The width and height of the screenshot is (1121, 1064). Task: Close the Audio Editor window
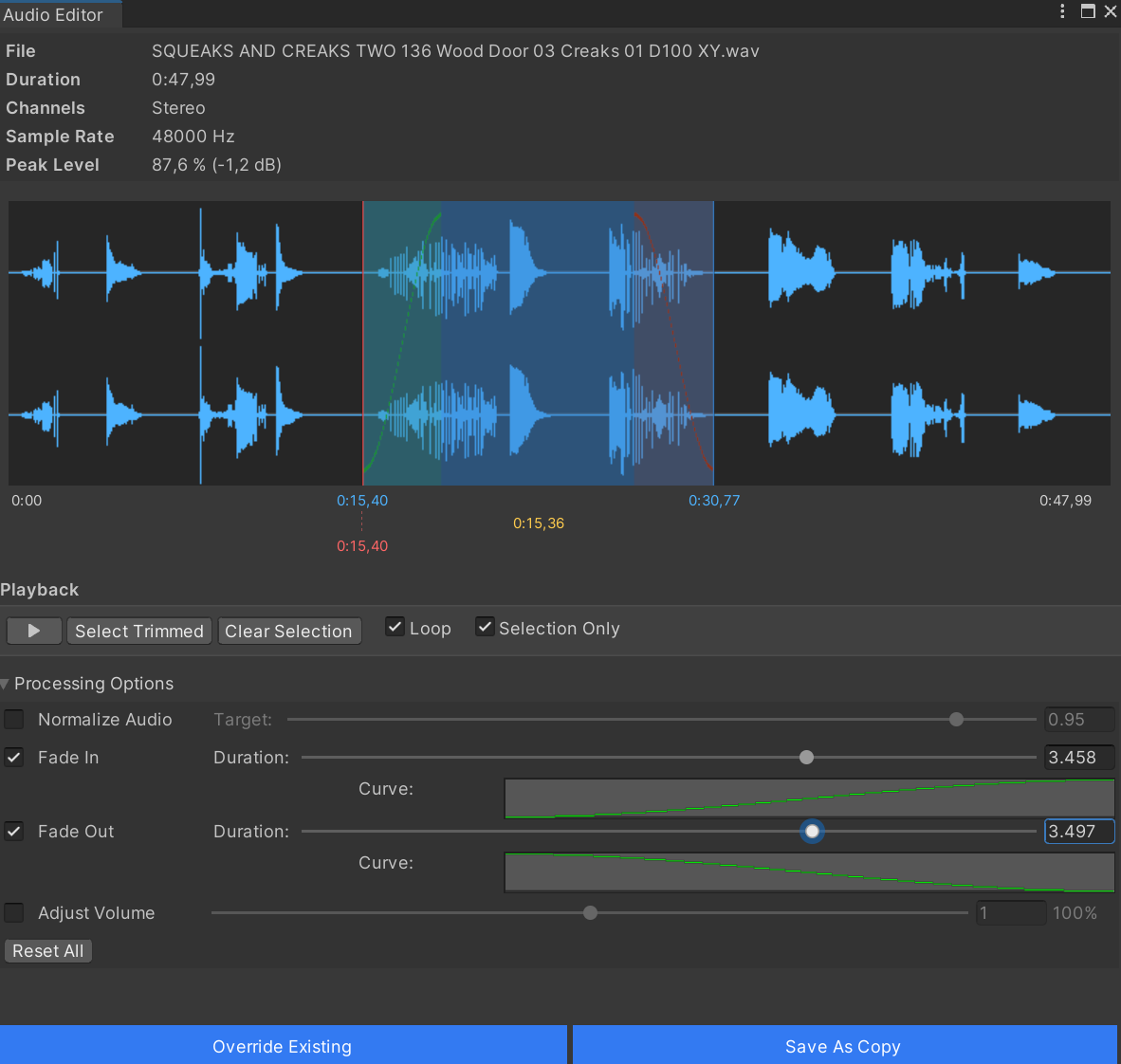tap(1111, 10)
